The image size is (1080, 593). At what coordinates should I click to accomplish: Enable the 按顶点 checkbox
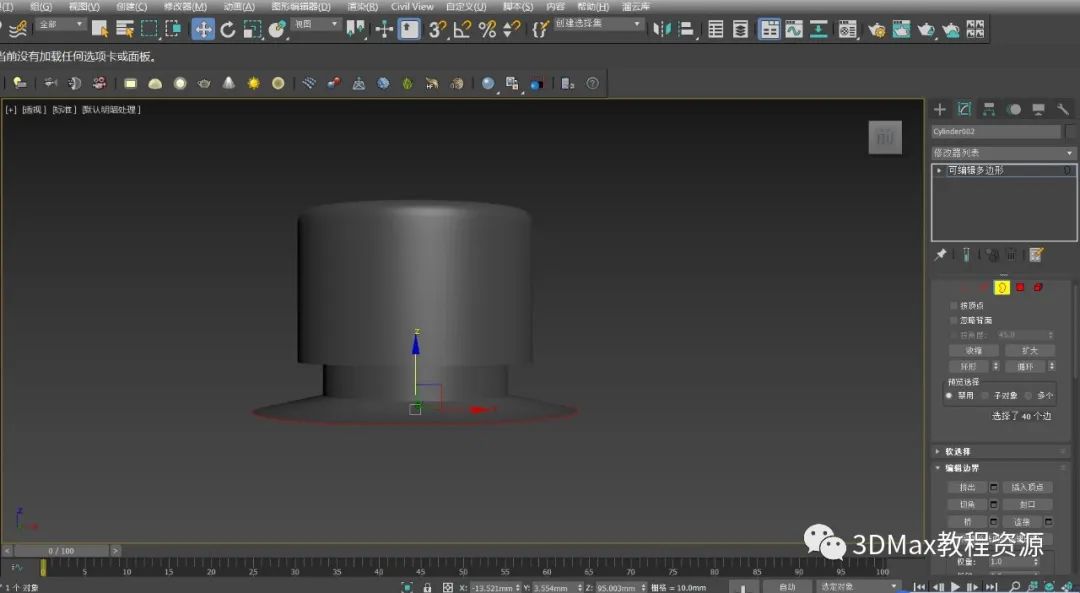point(953,305)
